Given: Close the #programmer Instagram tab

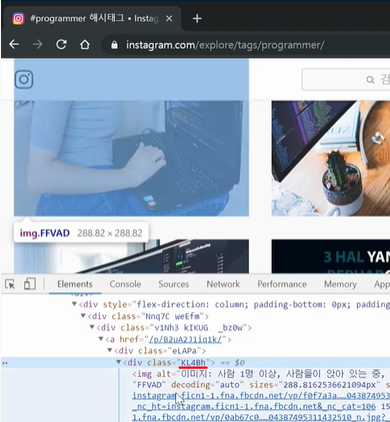Looking at the screenshot, I should point(169,19).
